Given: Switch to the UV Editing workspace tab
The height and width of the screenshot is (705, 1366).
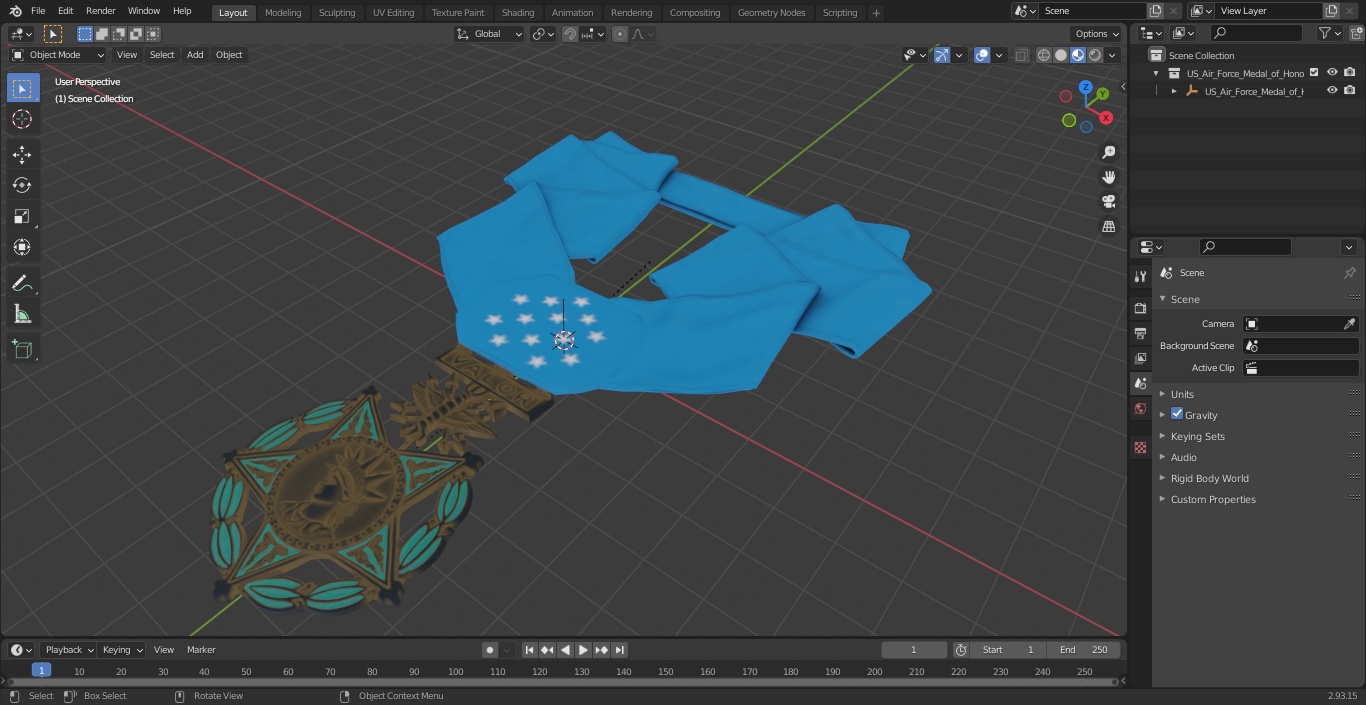Looking at the screenshot, I should (393, 13).
